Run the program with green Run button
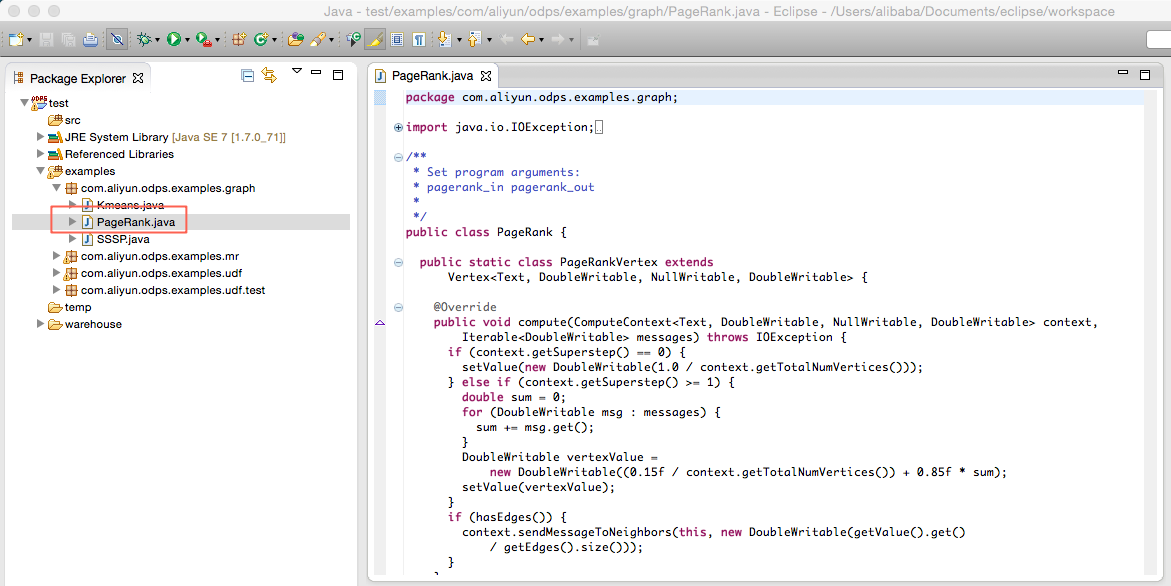The width and height of the screenshot is (1171, 586). coord(173,40)
